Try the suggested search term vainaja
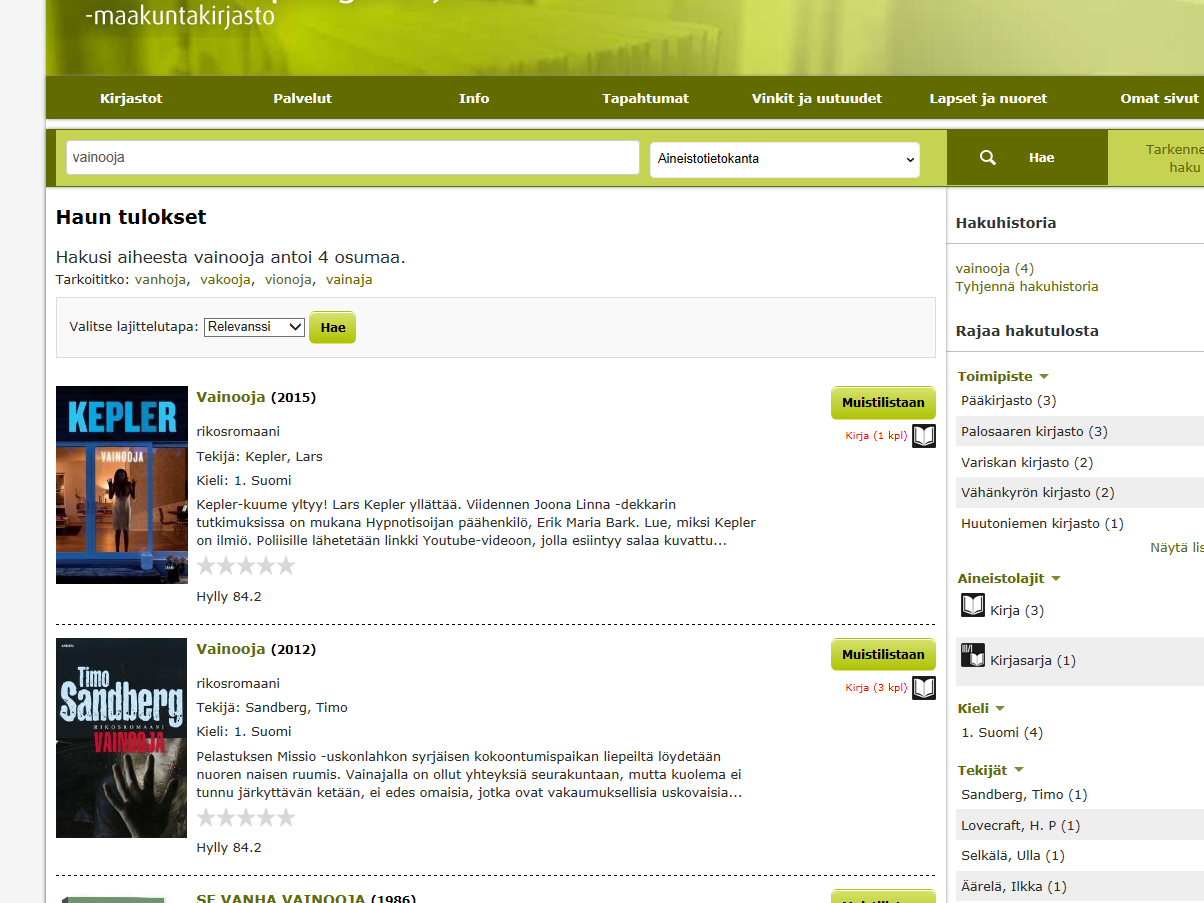 coord(349,280)
